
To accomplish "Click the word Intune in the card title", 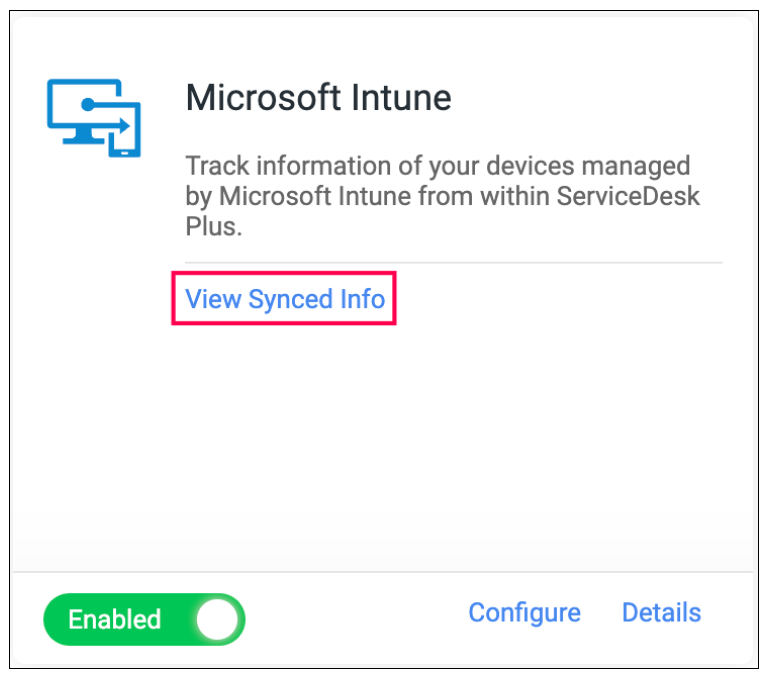I will click(401, 97).
